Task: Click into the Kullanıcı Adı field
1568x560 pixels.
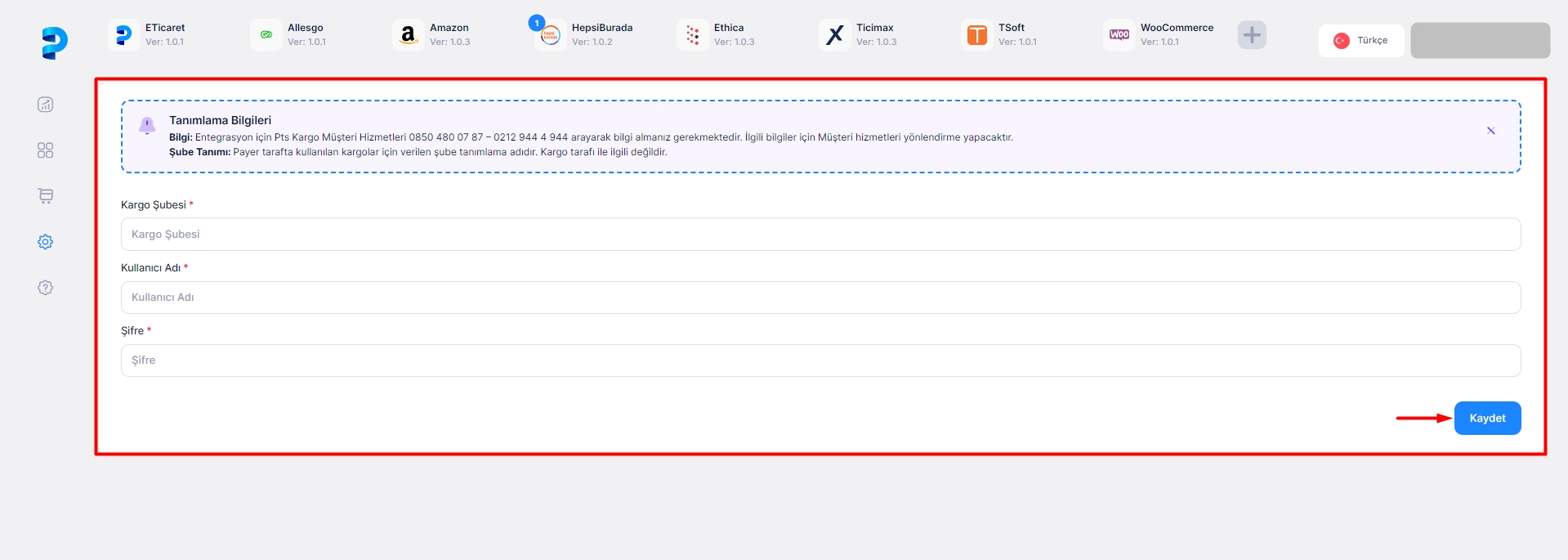Action: pyautogui.click(x=820, y=298)
